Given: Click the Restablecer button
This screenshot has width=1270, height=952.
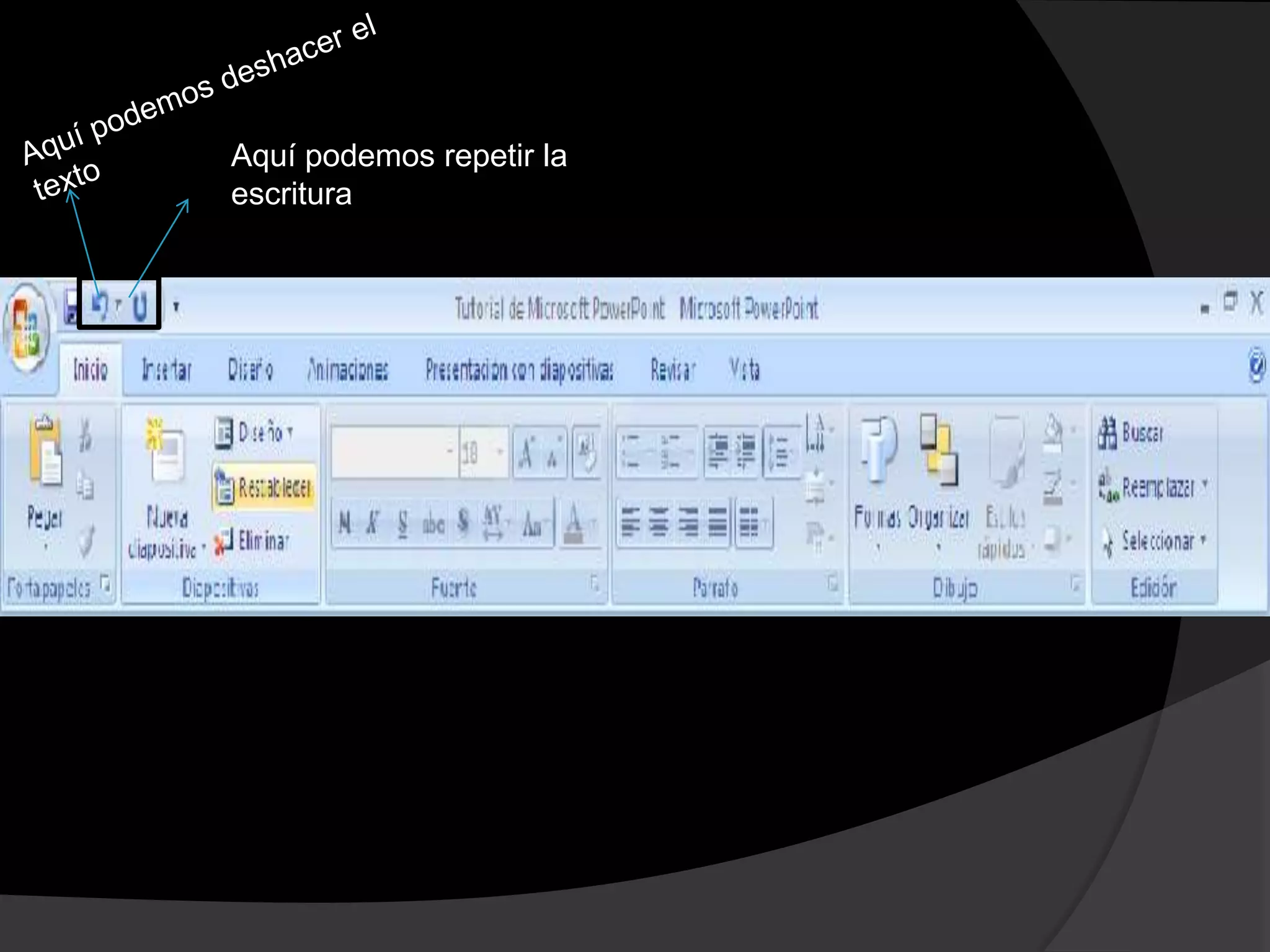Looking at the screenshot, I should click(x=263, y=488).
